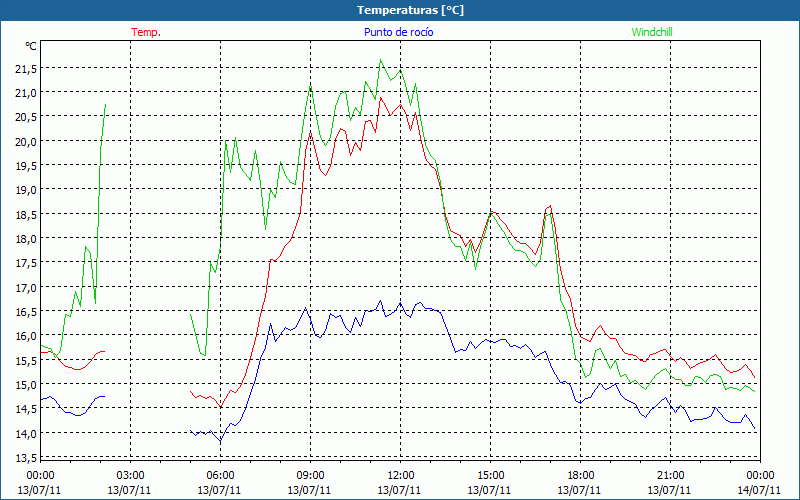This screenshot has height=500, width=800.
Task: Click the 17,0 y-axis value
Action: pos(26,287)
